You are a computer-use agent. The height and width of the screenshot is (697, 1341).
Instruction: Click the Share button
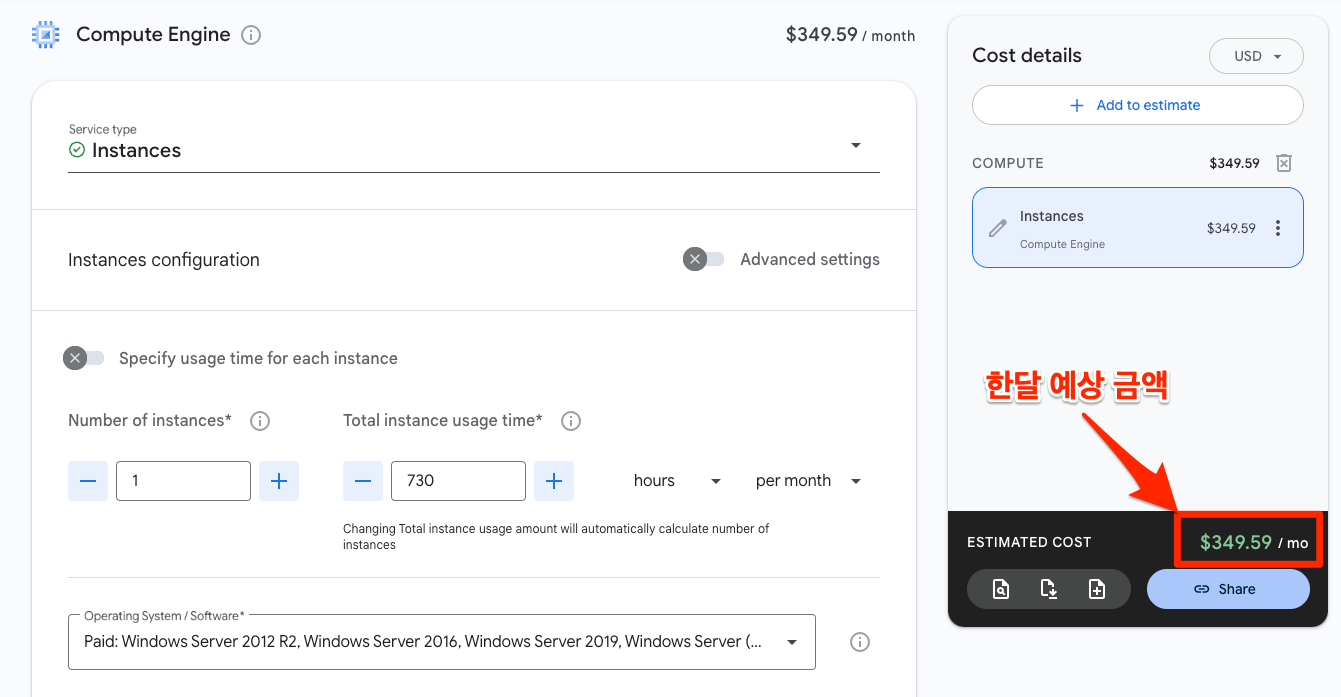pyautogui.click(x=1228, y=589)
